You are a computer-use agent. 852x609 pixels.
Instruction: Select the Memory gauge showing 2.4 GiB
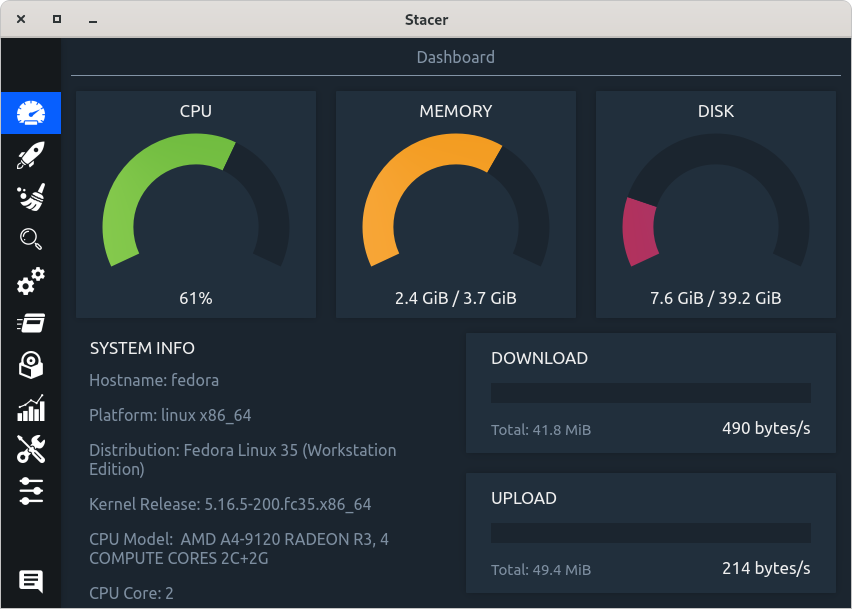tap(455, 200)
